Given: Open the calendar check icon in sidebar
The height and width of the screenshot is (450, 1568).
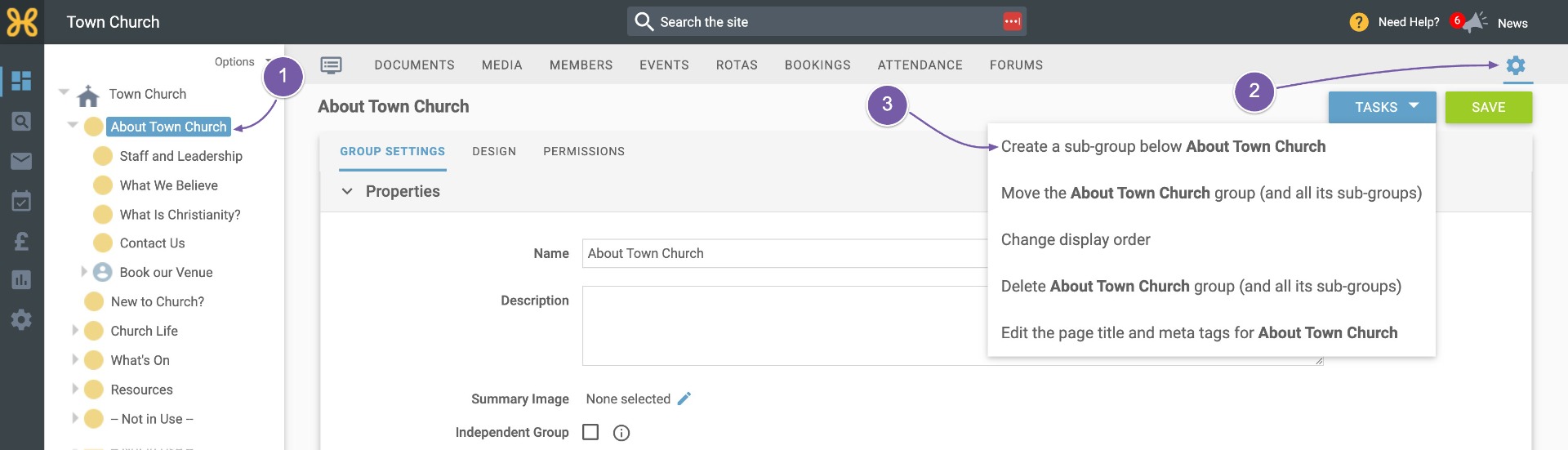Looking at the screenshot, I should (22, 201).
